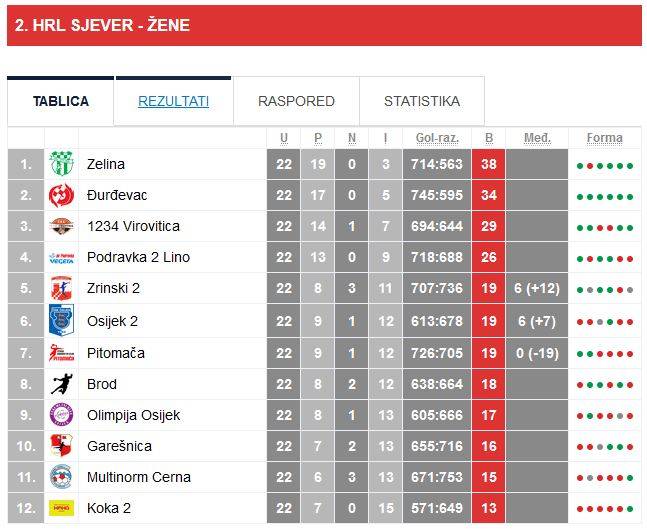Open the Podravka 2 Lino team link
647x529 pixels.
click(138, 257)
